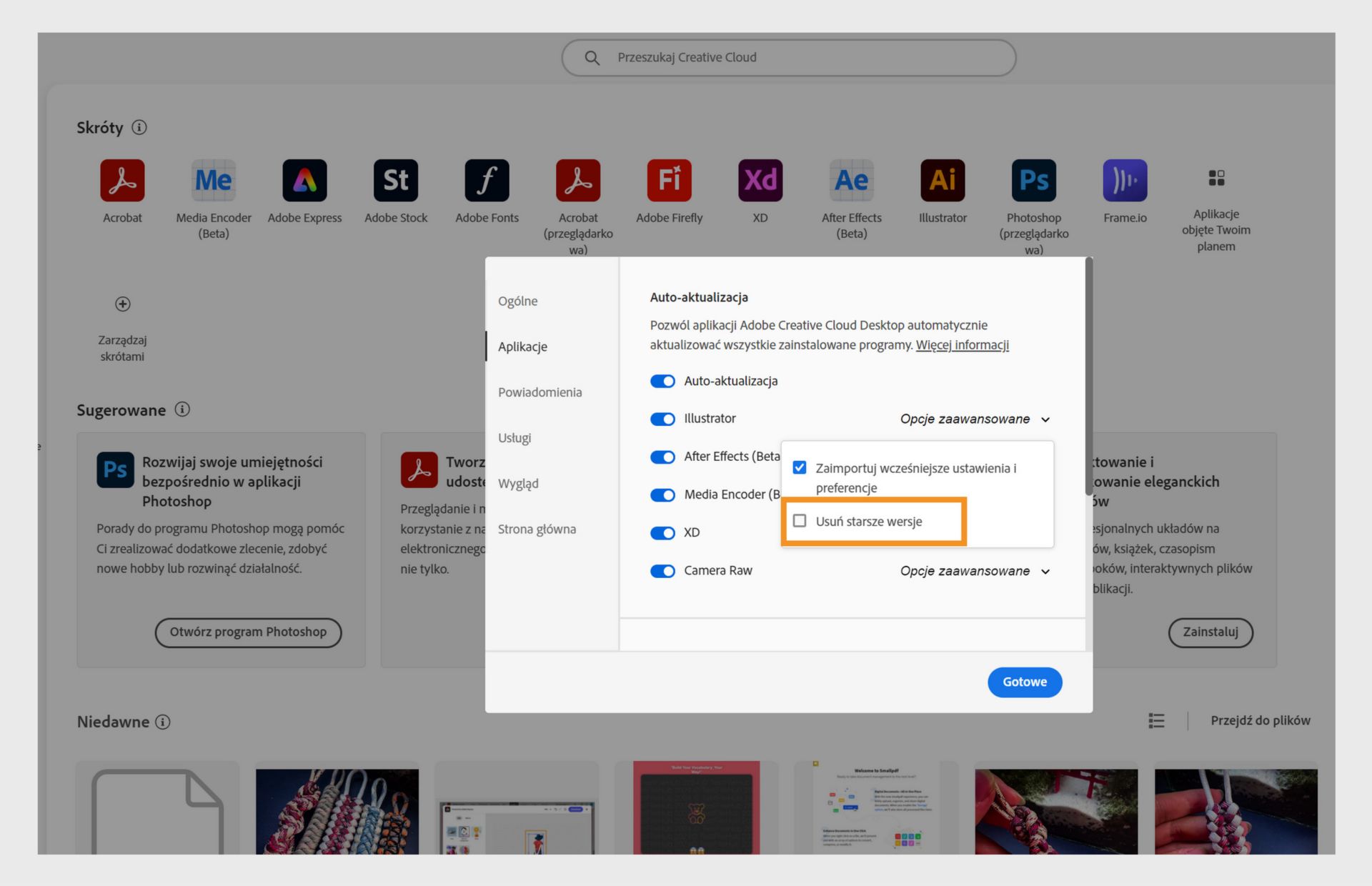Click the list view icon near Niedawne
This screenshot has width=1372, height=886.
coord(1156,721)
